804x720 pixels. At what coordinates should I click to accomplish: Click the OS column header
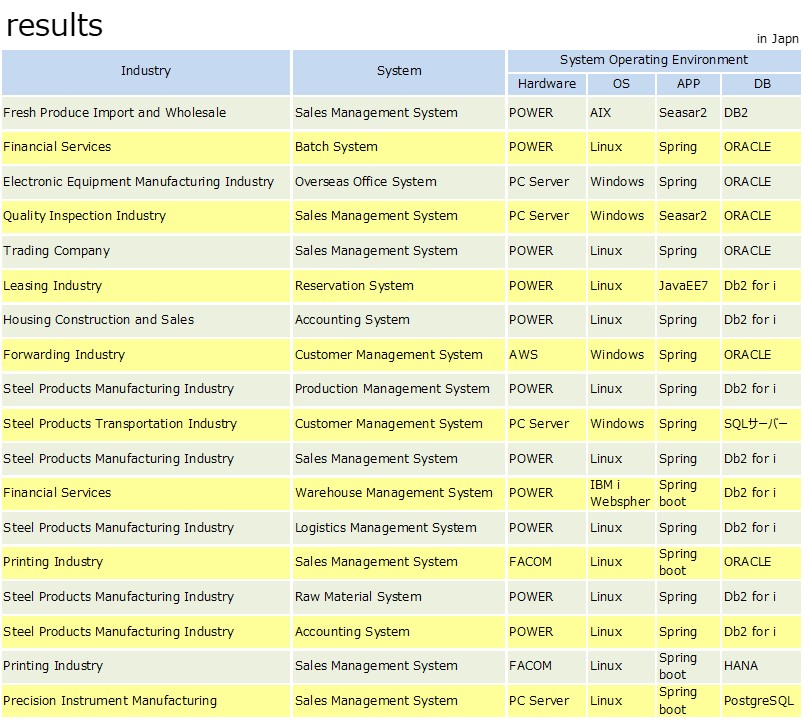point(621,84)
